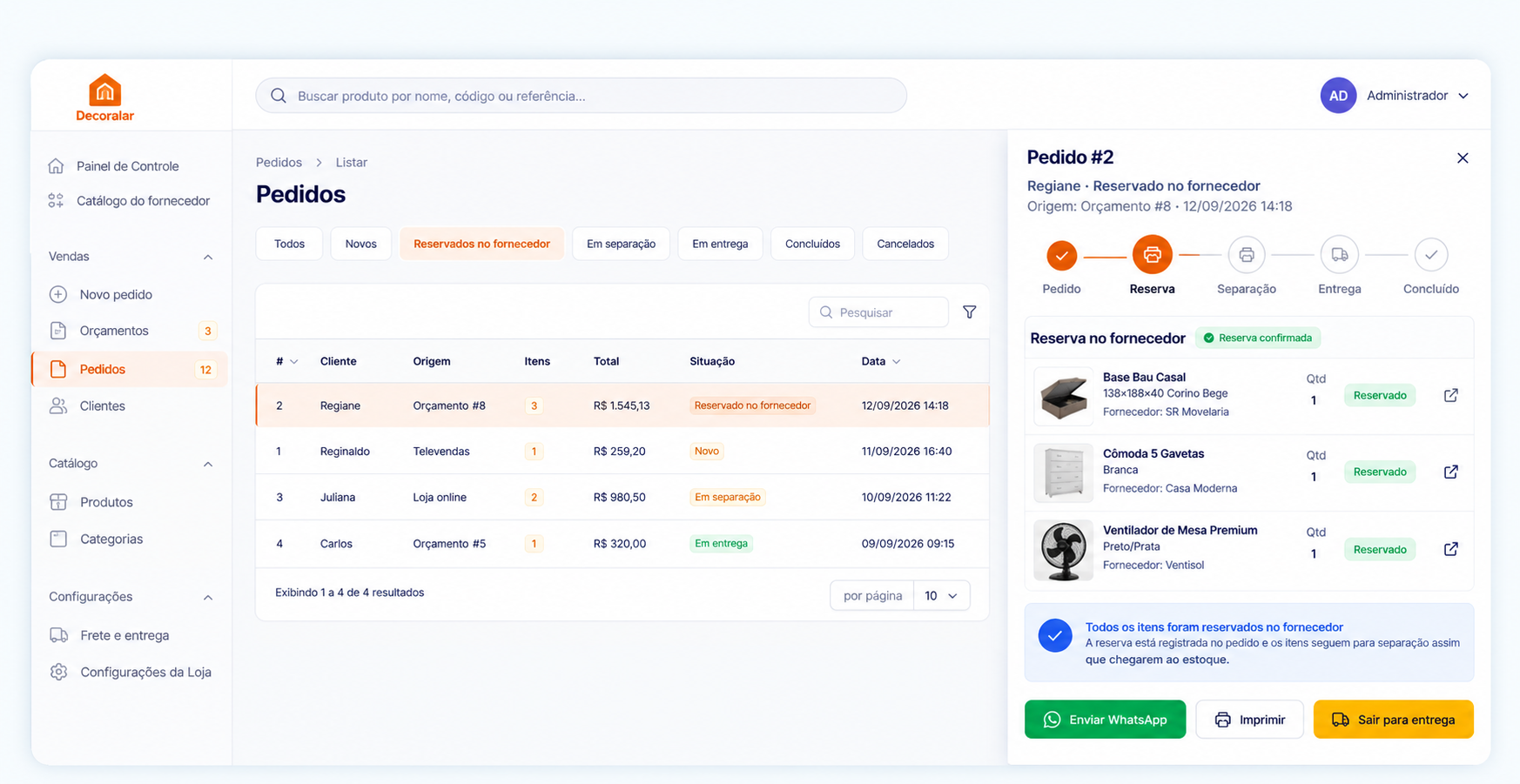Viewport: 1520px width, 784px height.
Task: Select the Em separação tab
Action: (x=621, y=244)
